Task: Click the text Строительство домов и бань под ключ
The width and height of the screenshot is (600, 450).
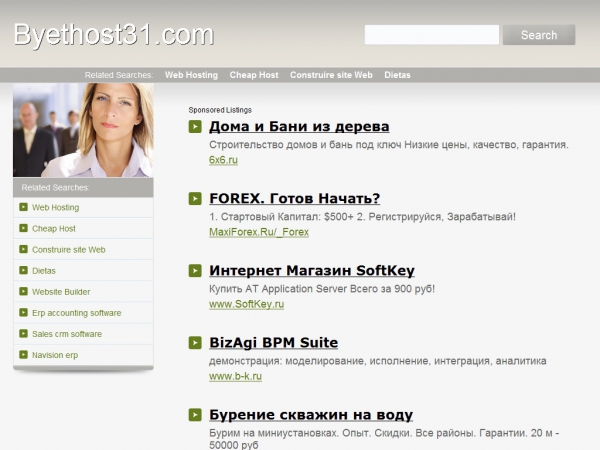Action: tap(305, 145)
